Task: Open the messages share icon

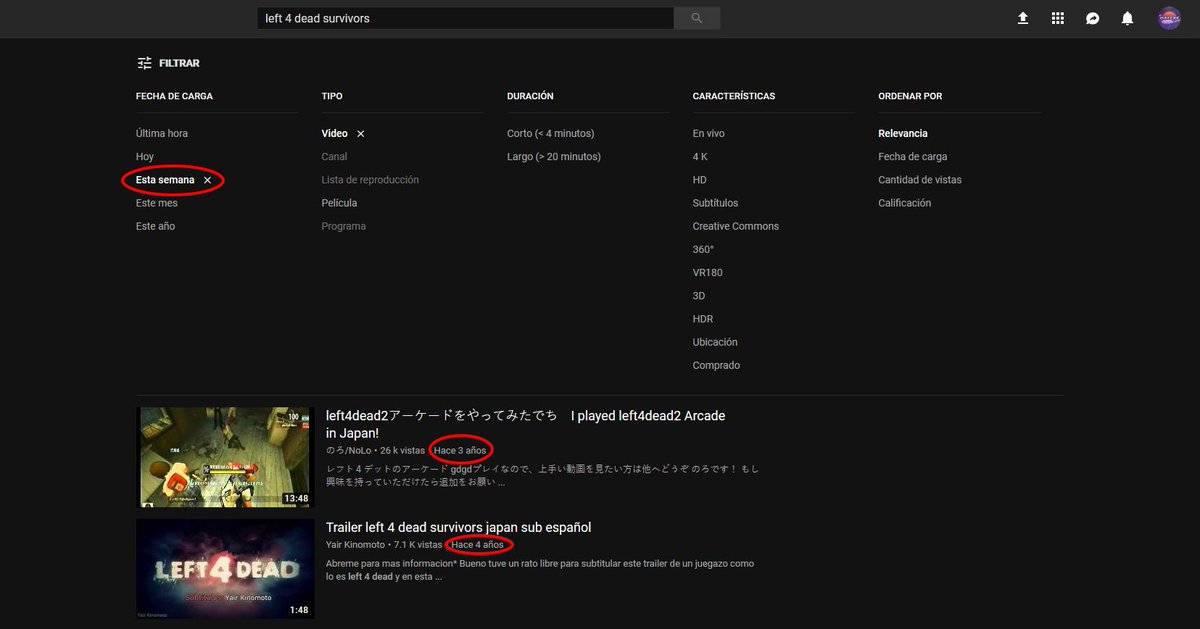Action: (x=1093, y=18)
